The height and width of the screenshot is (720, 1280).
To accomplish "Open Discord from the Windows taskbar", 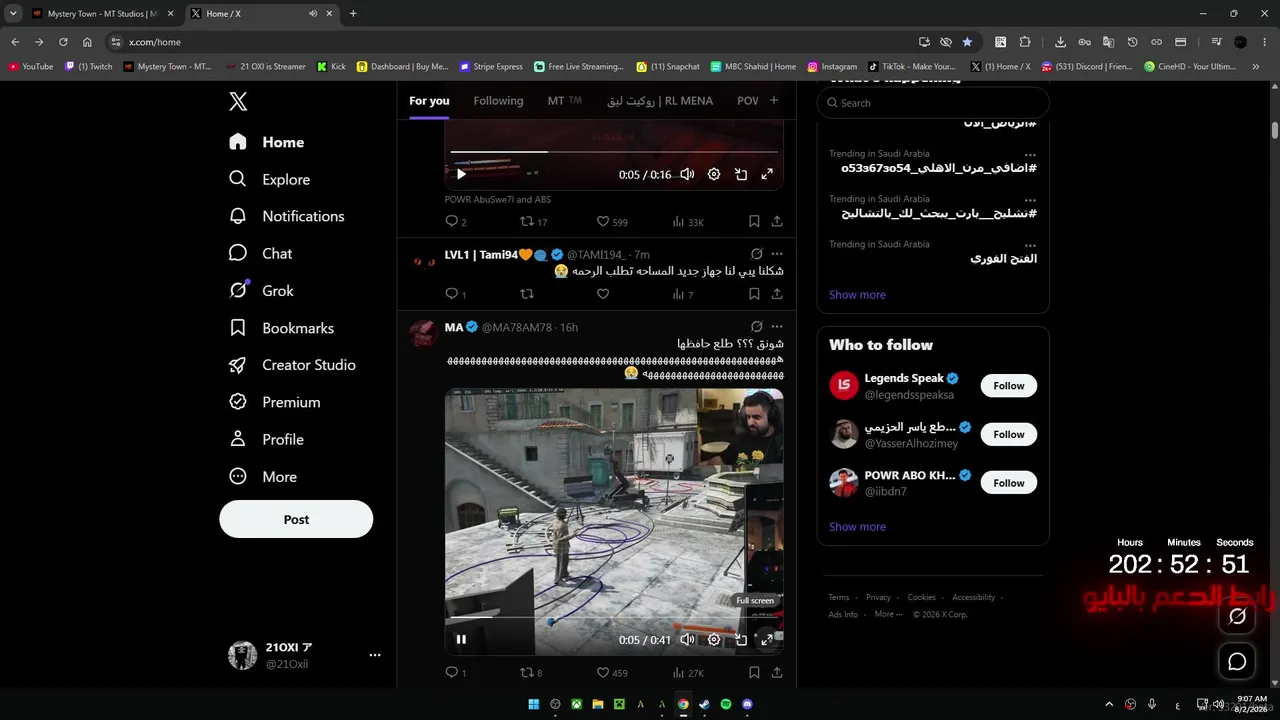I will 748,704.
